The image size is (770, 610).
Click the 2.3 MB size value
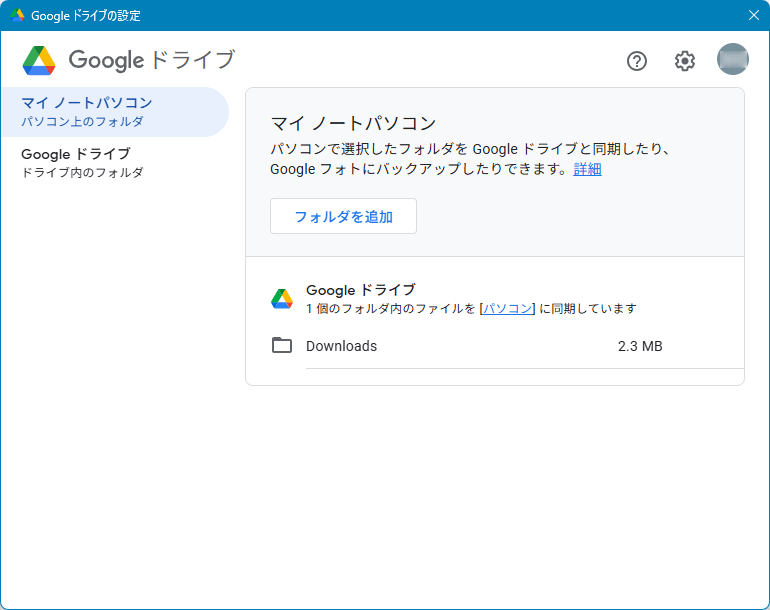pos(640,346)
